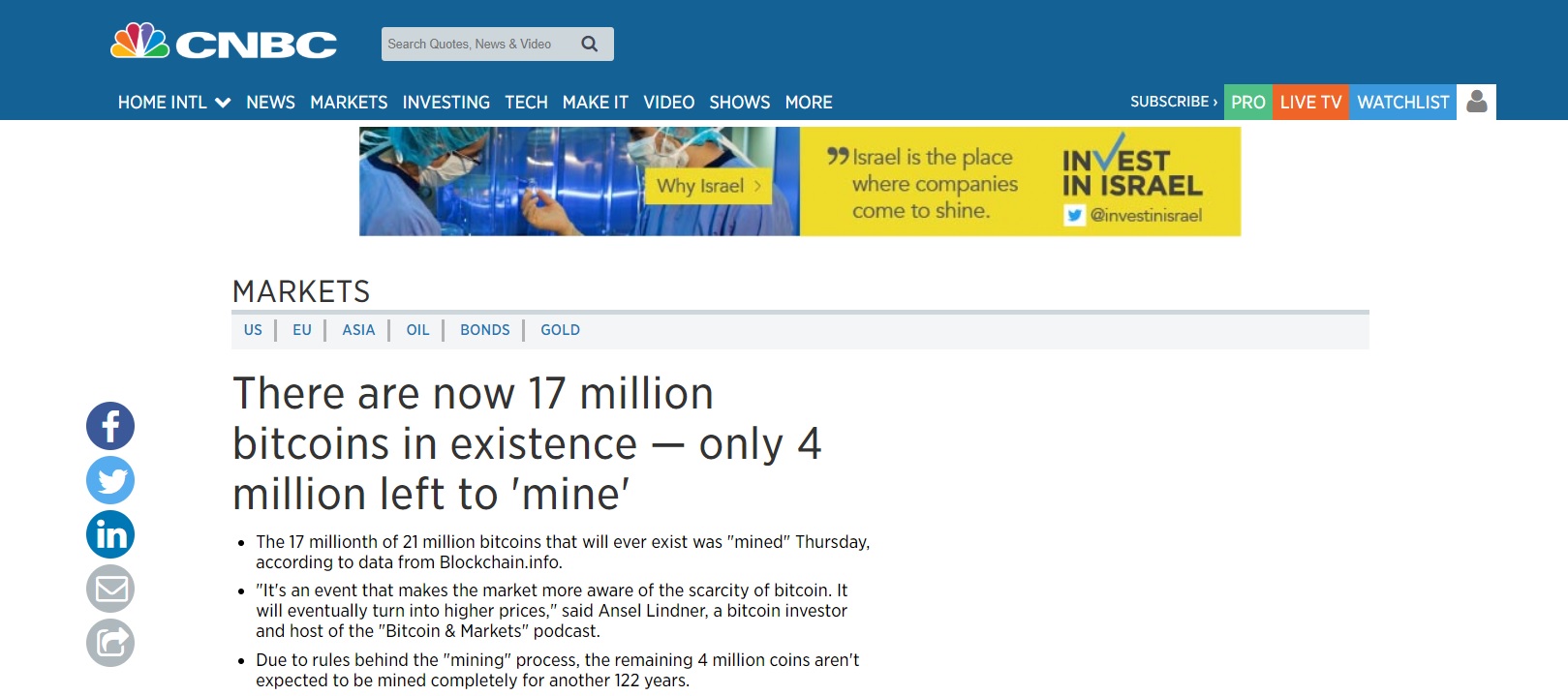Click the SUBSCRIBE link
Image resolution: width=1568 pixels, height=696 pixels.
1174,102
